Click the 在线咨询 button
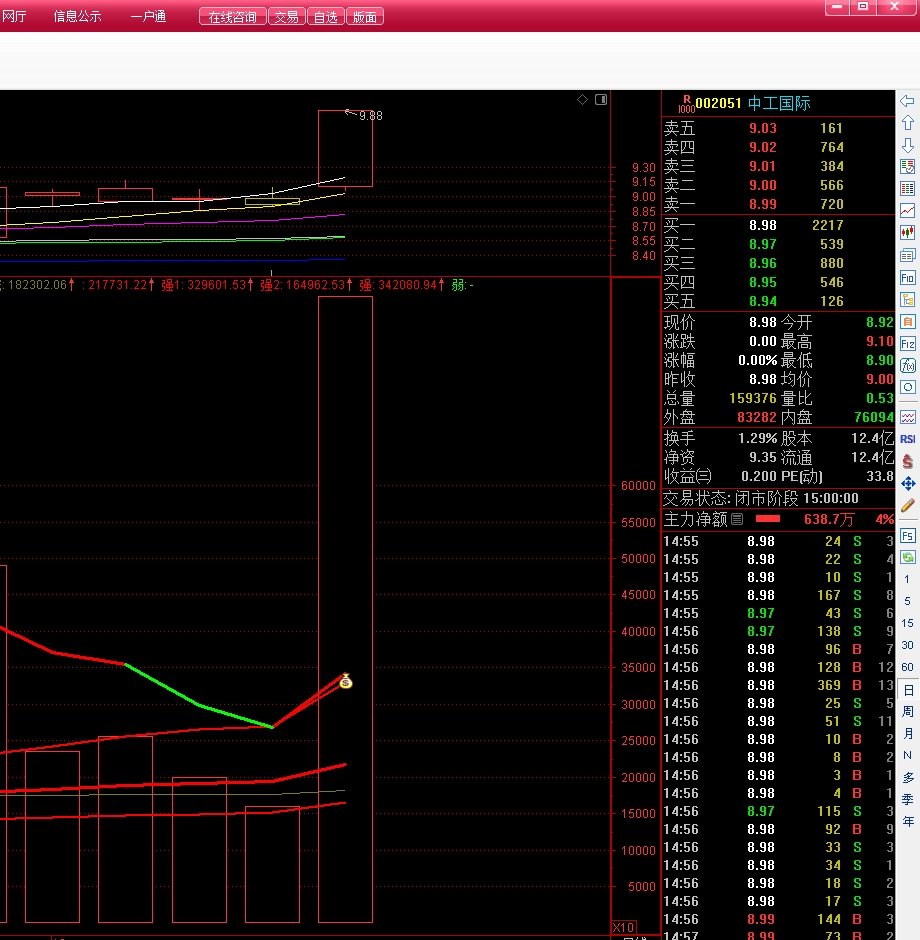Screen dimensions: 920x940 [x=232, y=17]
